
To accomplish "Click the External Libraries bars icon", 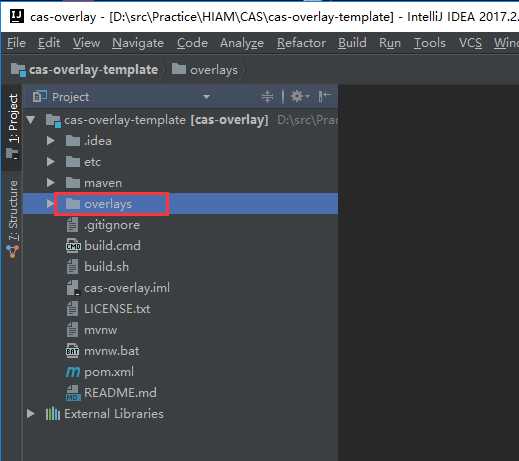I will coord(53,413).
